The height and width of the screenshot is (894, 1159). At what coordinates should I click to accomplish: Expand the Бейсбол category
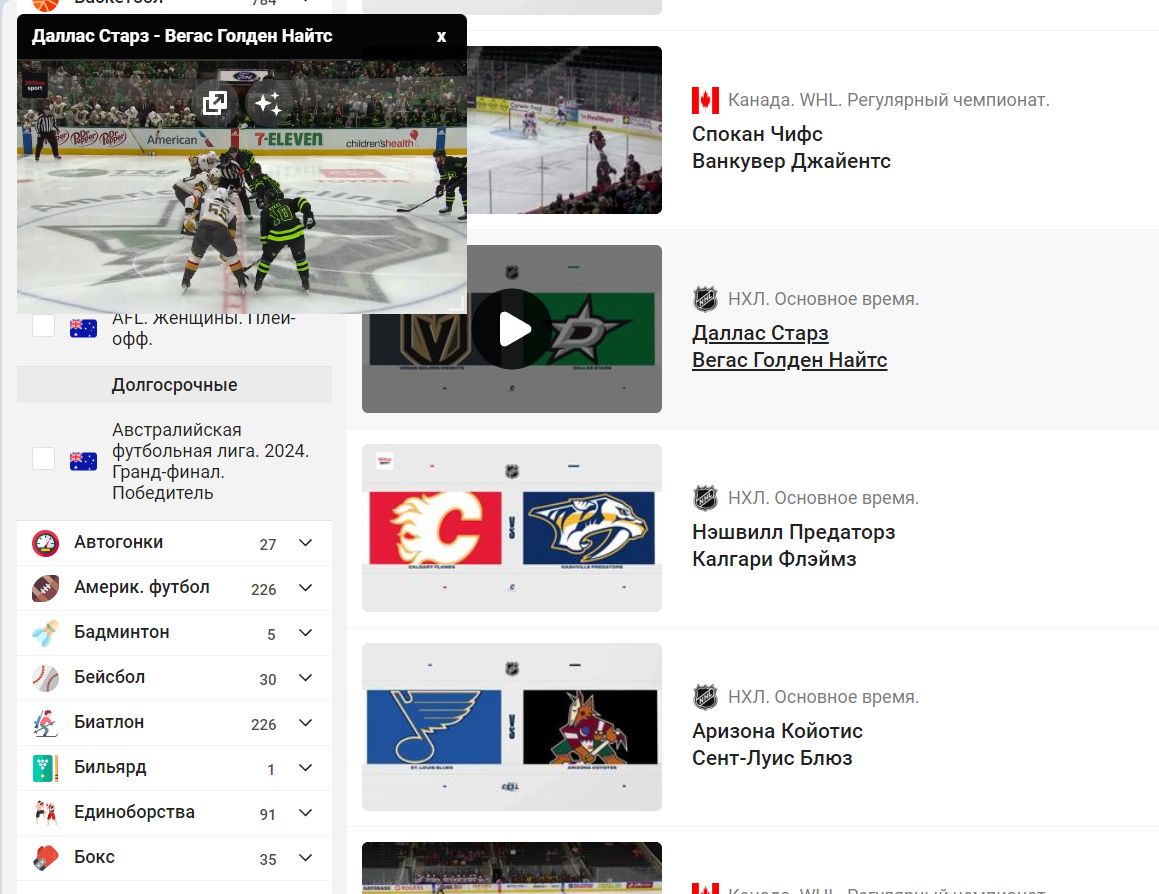pyautogui.click(x=305, y=678)
